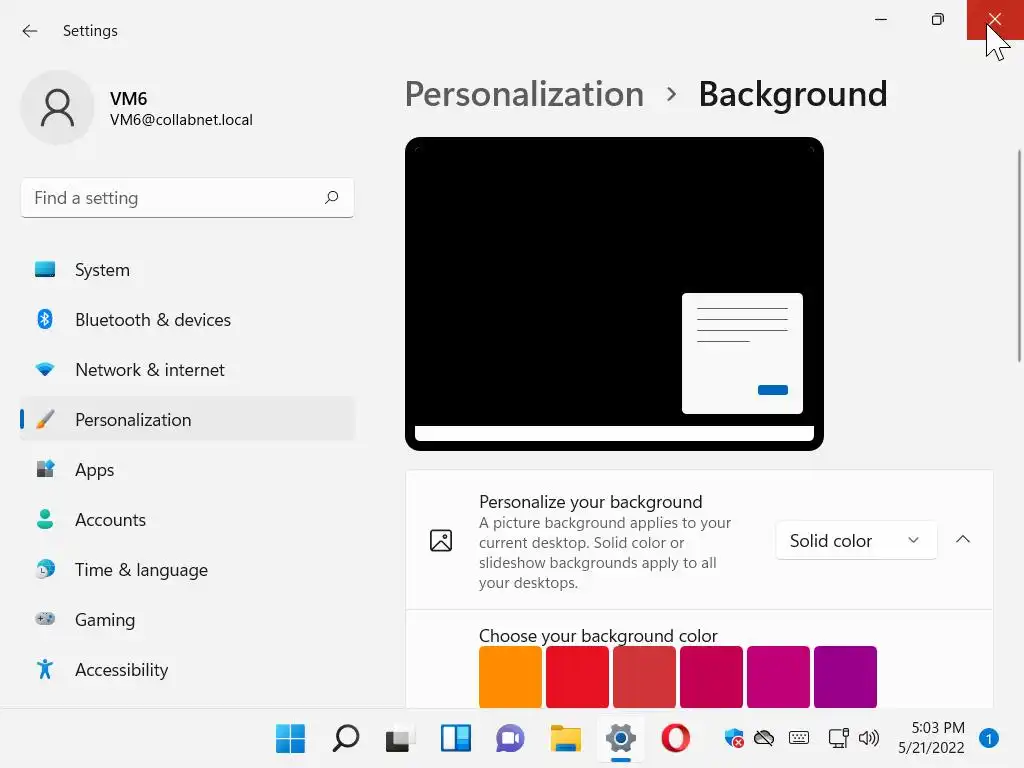The height and width of the screenshot is (768, 1024).
Task: Open the Windows Start menu
Action: coord(291,739)
